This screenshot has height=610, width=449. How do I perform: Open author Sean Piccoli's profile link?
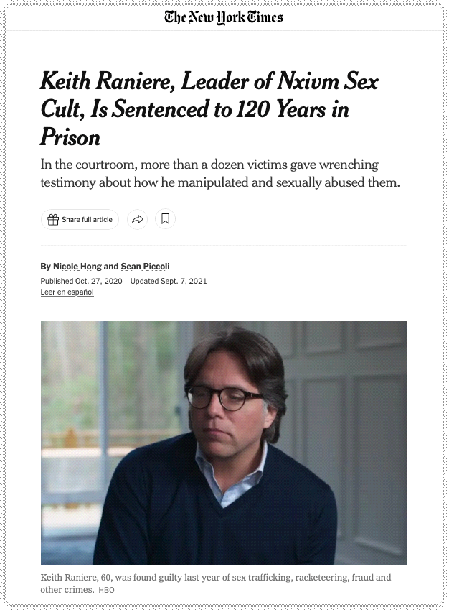(x=145, y=266)
